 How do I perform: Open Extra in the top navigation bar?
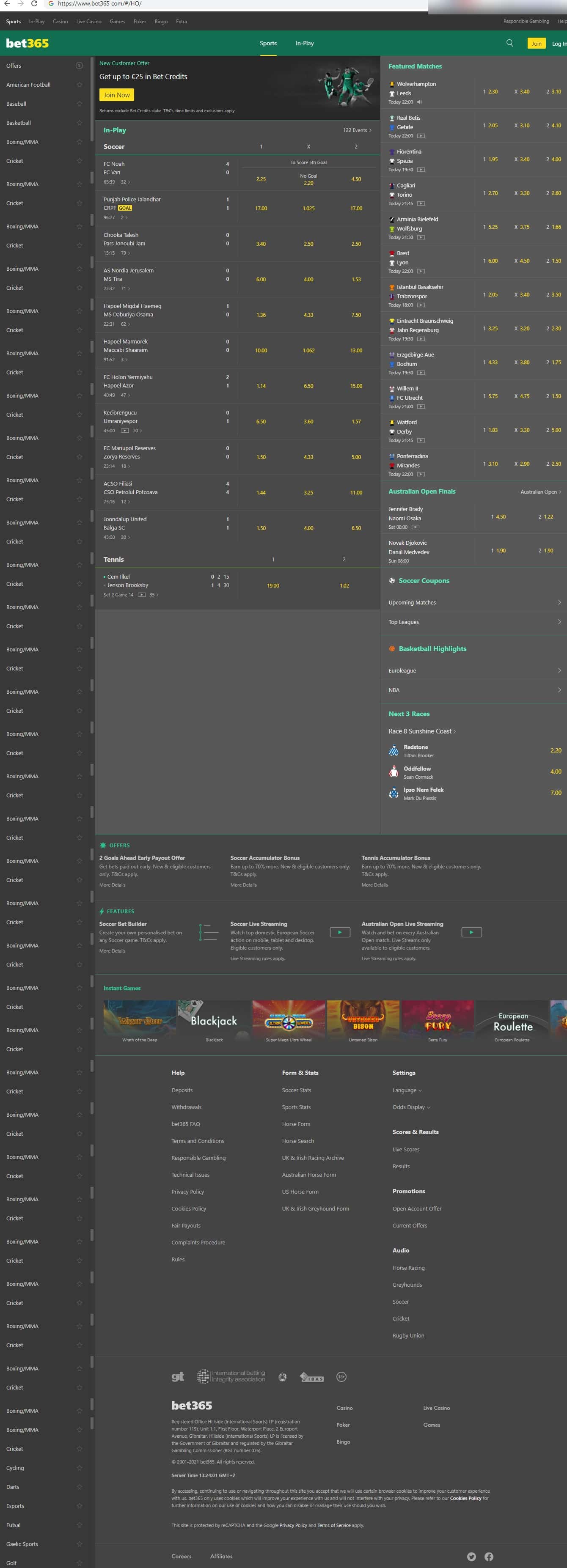coord(182,21)
